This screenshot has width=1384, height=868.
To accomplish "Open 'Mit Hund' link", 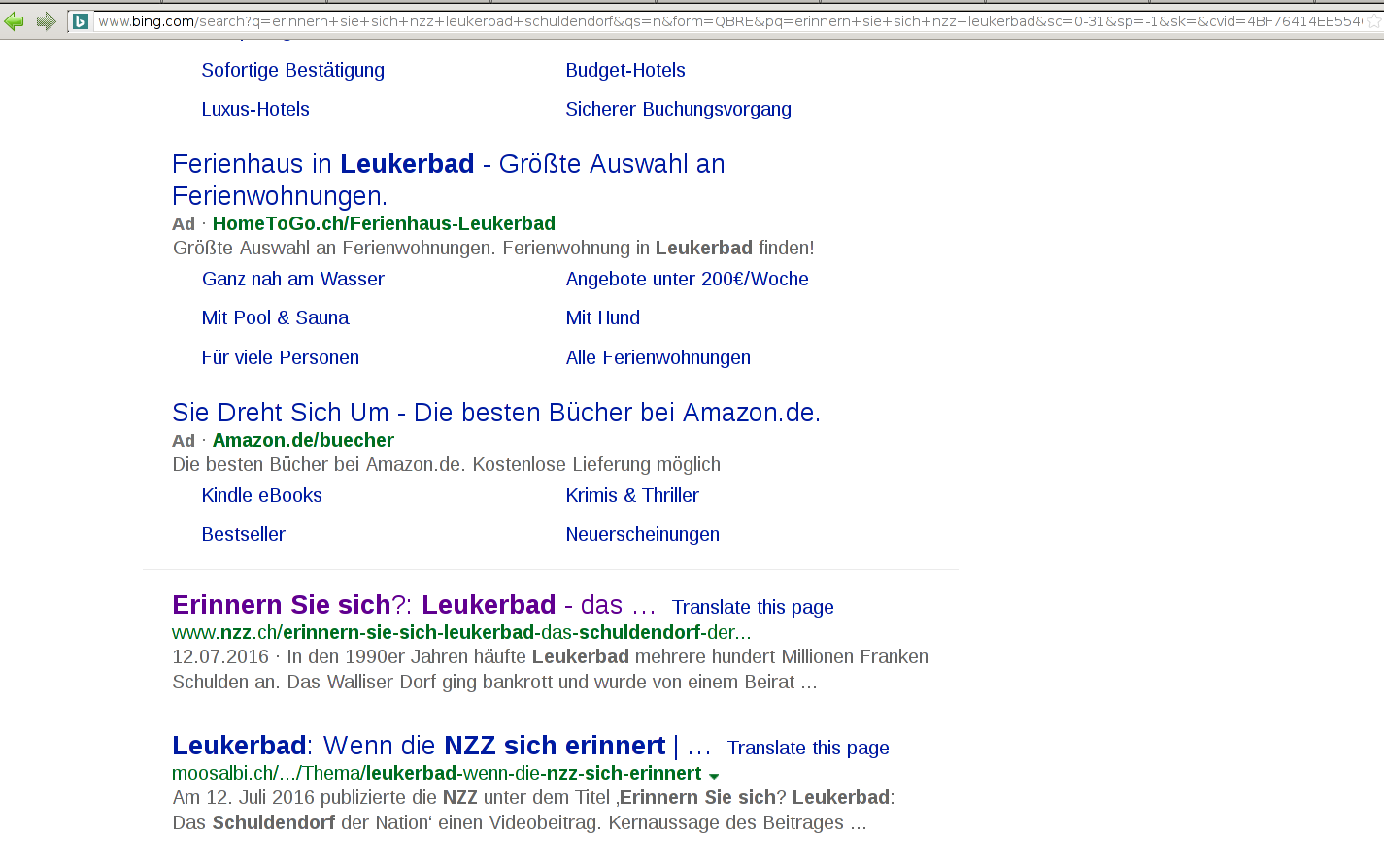I will click(603, 317).
